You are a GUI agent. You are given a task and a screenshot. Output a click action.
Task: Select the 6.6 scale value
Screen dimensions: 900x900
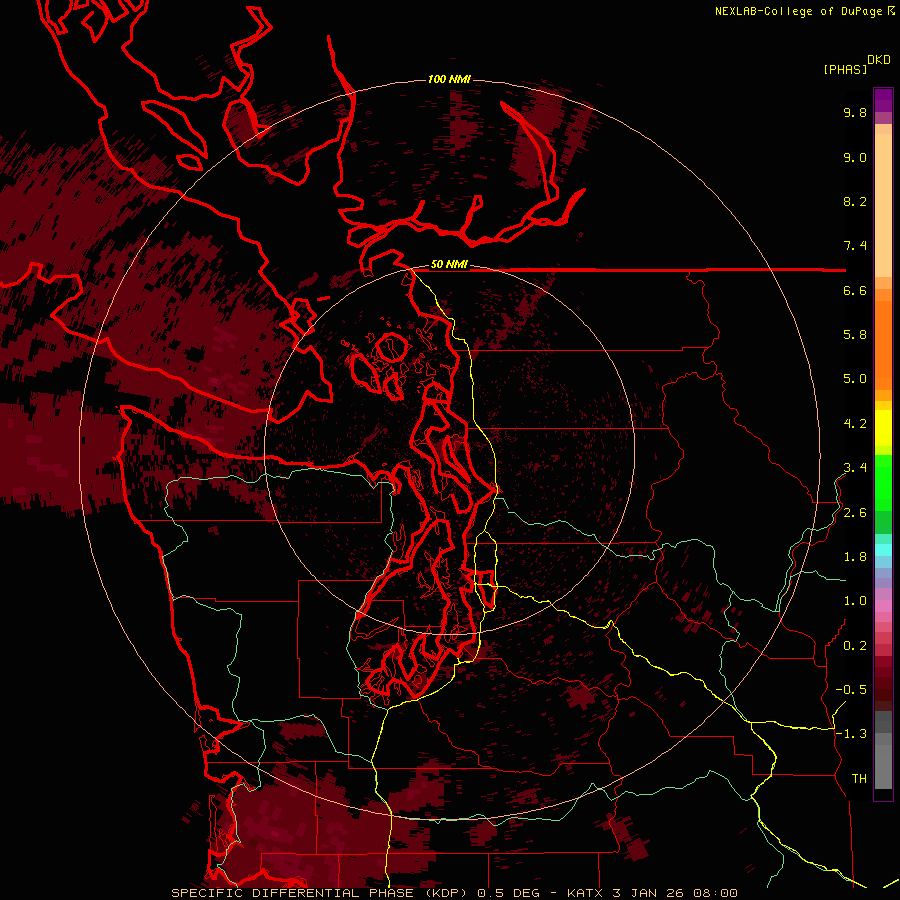(x=855, y=290)
